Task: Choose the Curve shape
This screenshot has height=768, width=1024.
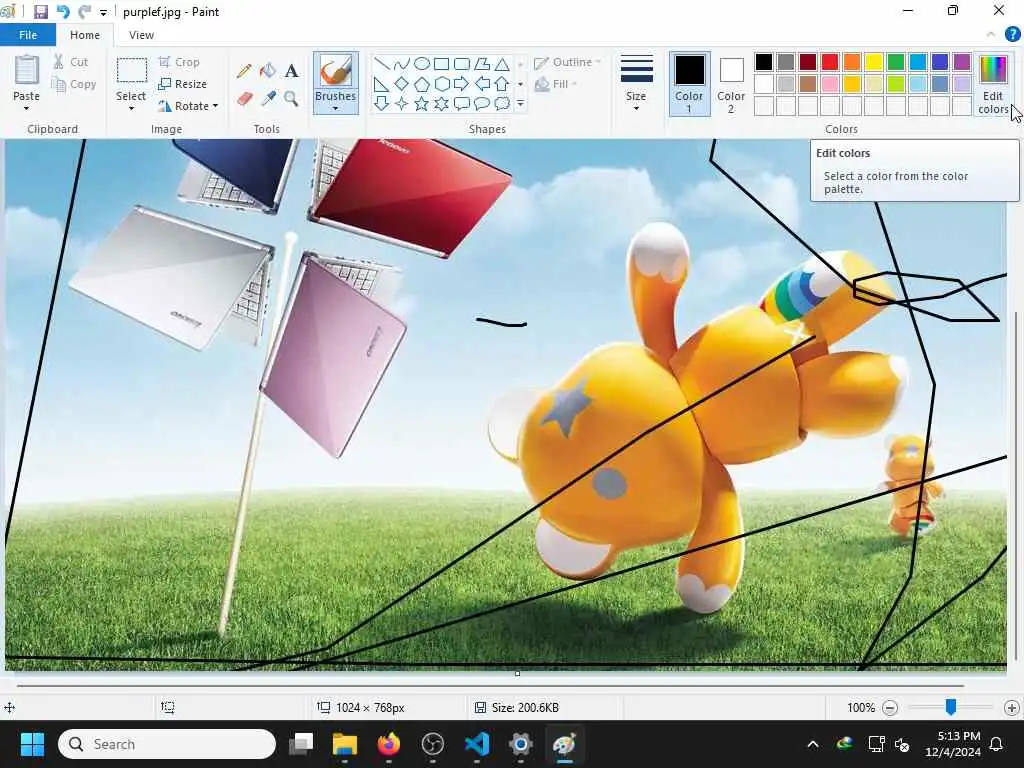Action: 402,63
